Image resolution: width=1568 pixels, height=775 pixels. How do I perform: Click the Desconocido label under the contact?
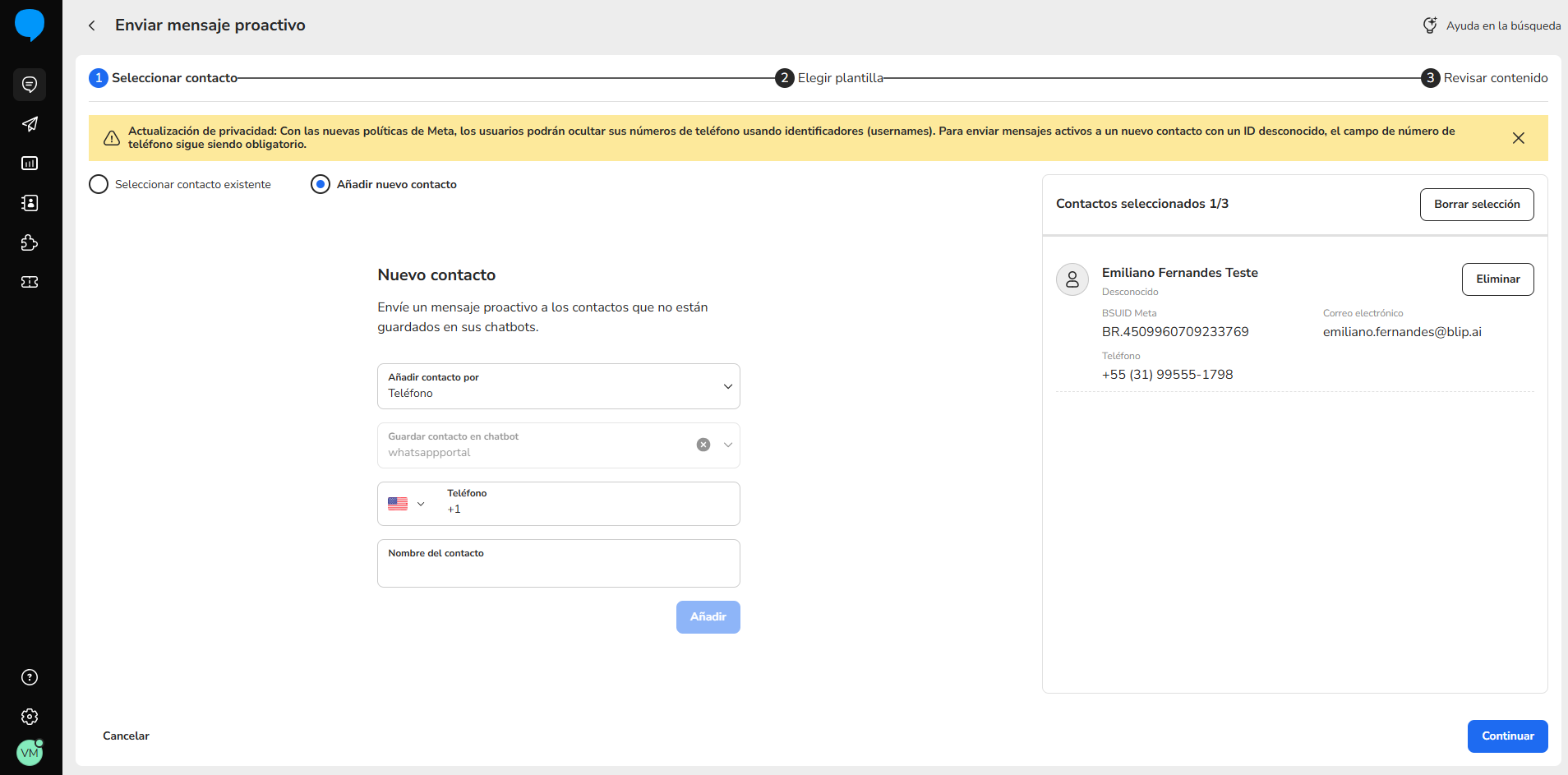(1130, 293)
